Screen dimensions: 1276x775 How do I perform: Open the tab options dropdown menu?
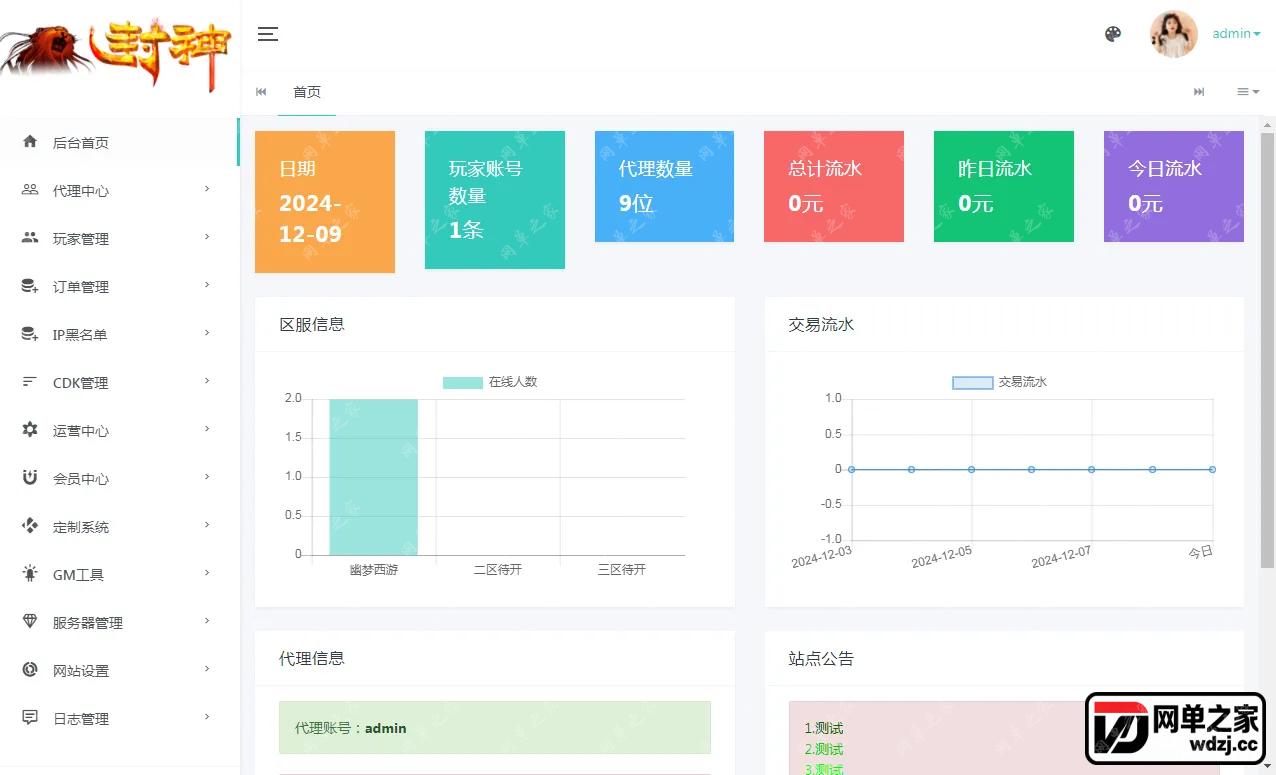click(1248, 92)
